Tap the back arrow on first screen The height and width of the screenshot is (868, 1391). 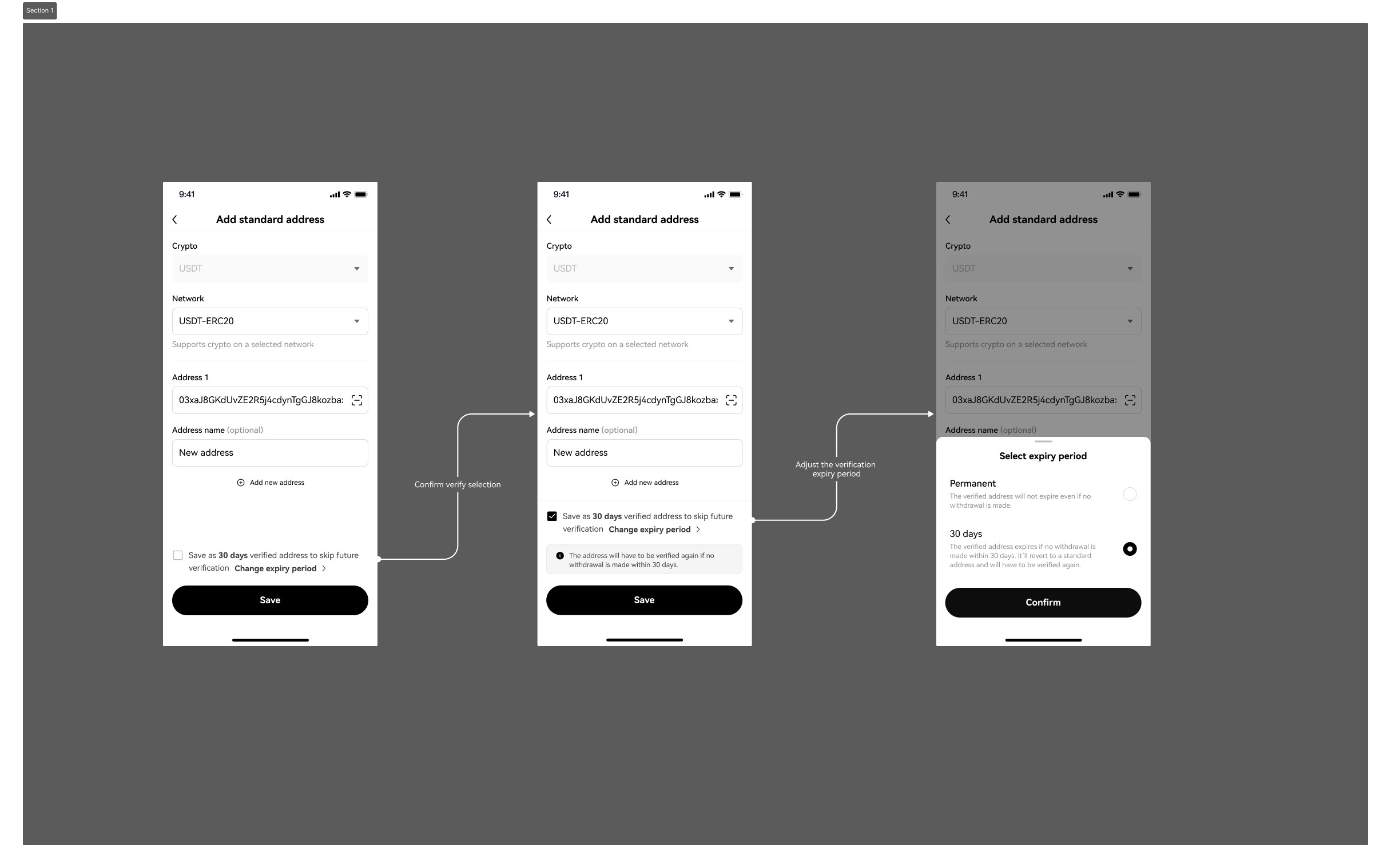click(175, 219)
